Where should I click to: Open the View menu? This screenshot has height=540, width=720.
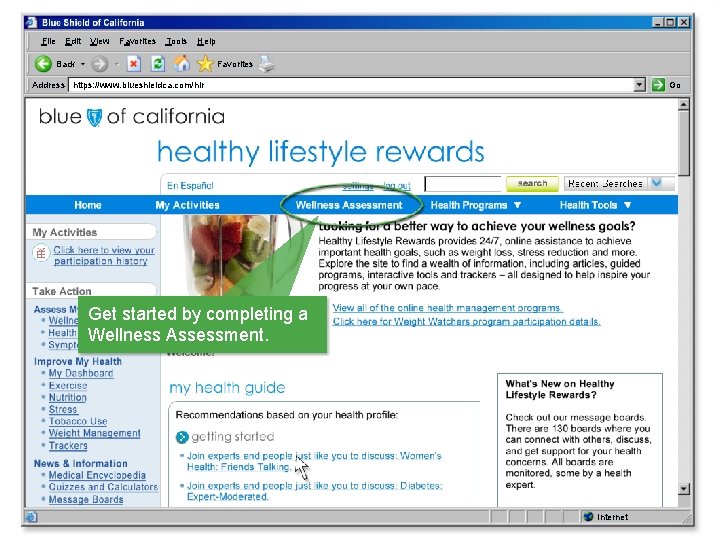click(x=100, y=41)
